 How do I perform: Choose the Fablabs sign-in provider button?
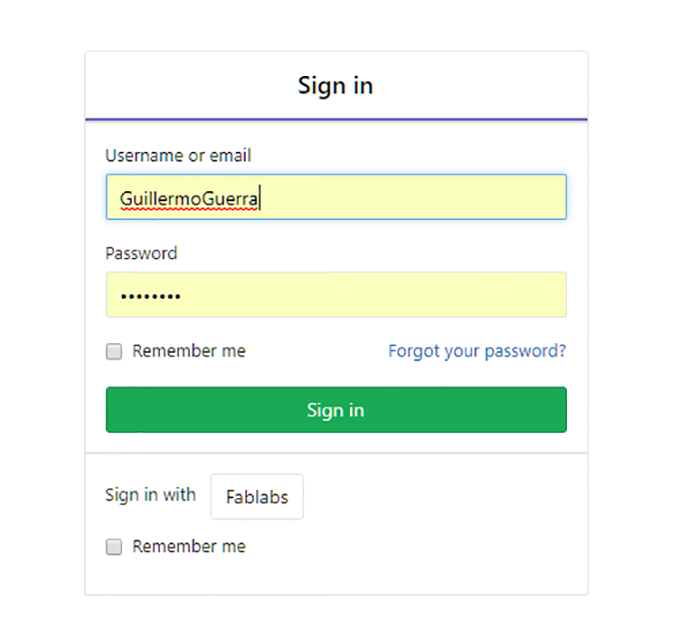point(257,497)
